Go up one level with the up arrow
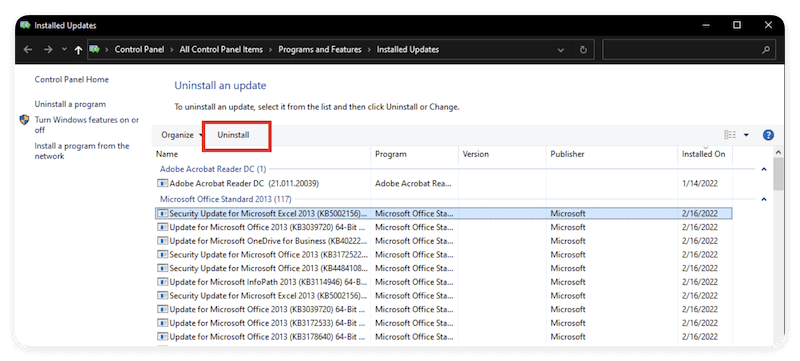The height and width of the screenshot is (361, 800). click(78, 49)
